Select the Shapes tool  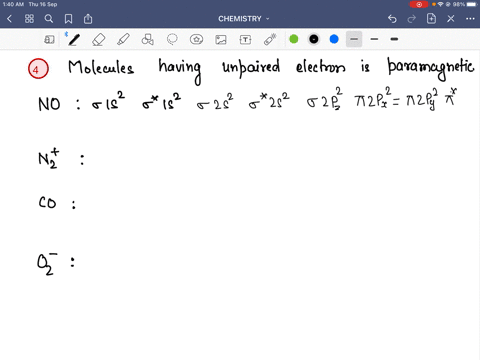pyautogui.click(x=148, y=40)
